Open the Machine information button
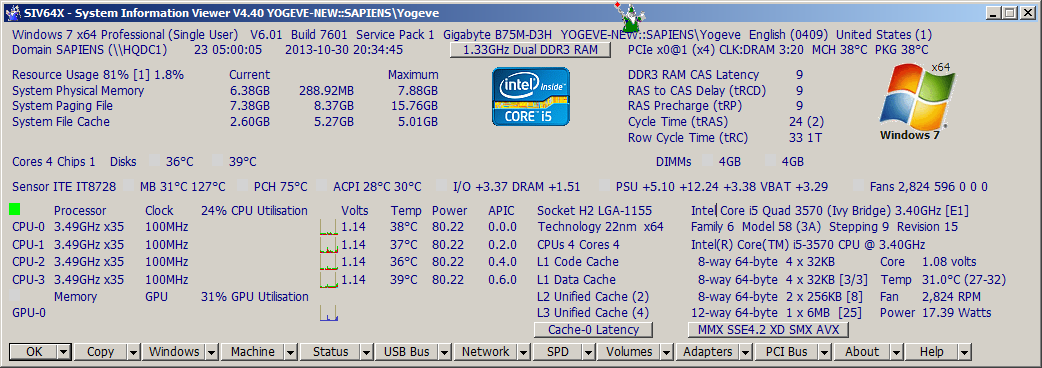The width and height of the screenshot is (1042, 368). click(253, 352)
